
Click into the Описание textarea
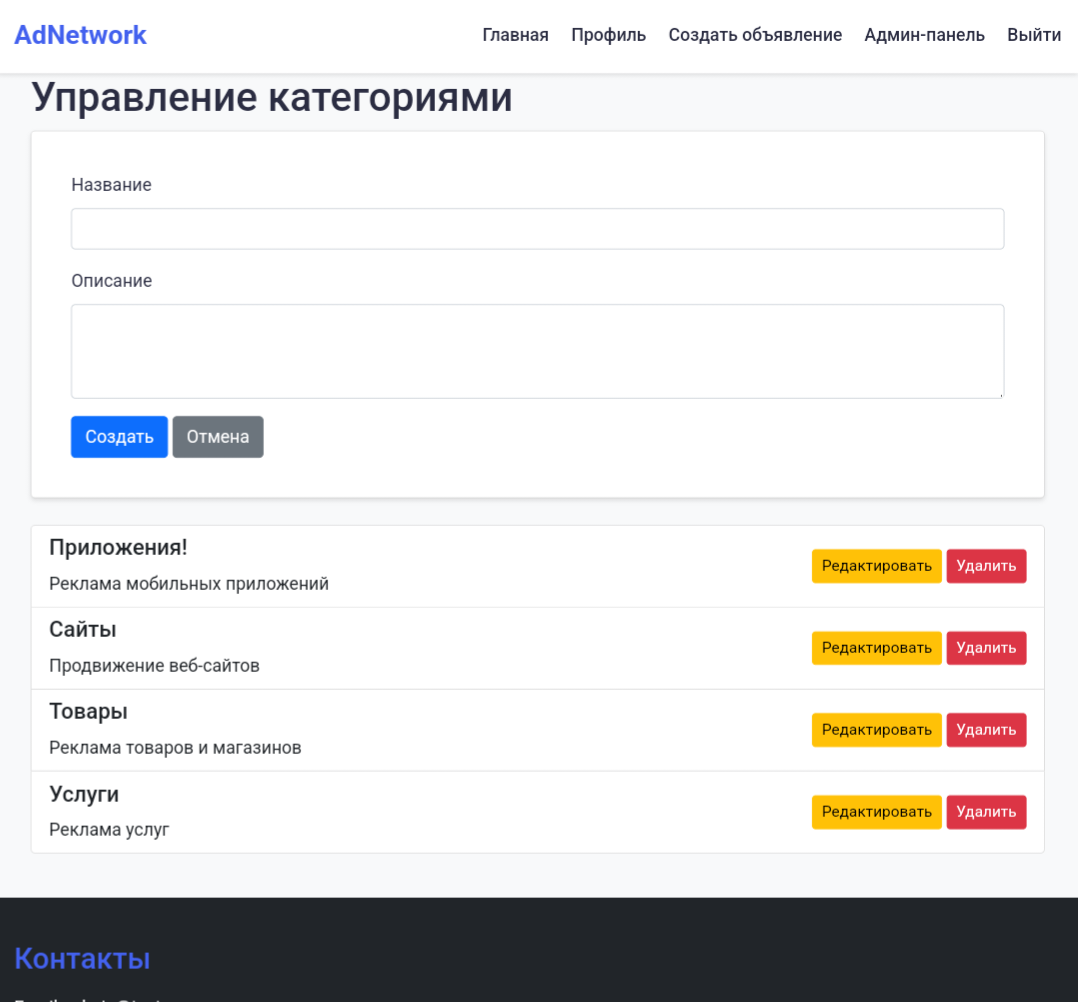click(x=537, y=351)
